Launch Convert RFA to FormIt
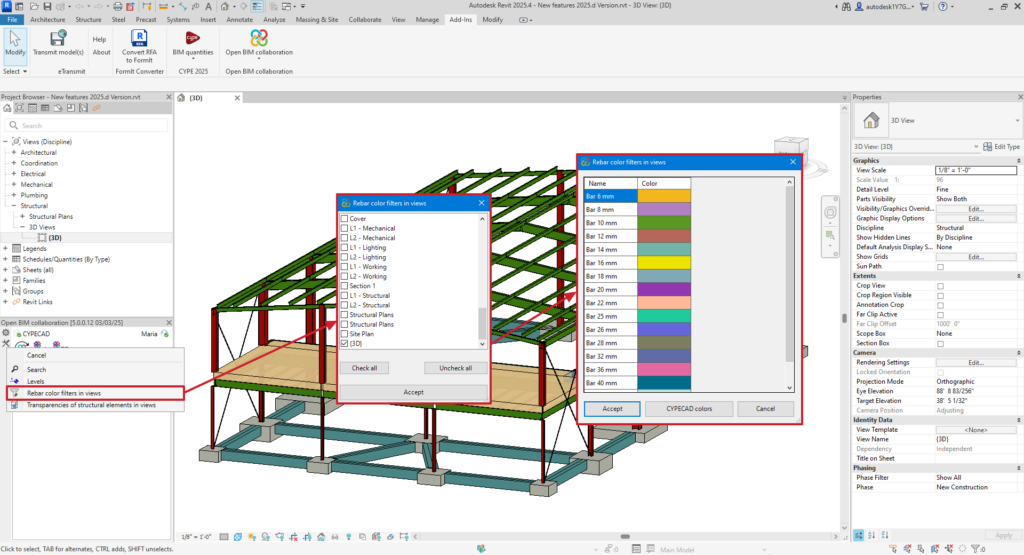 139,46
